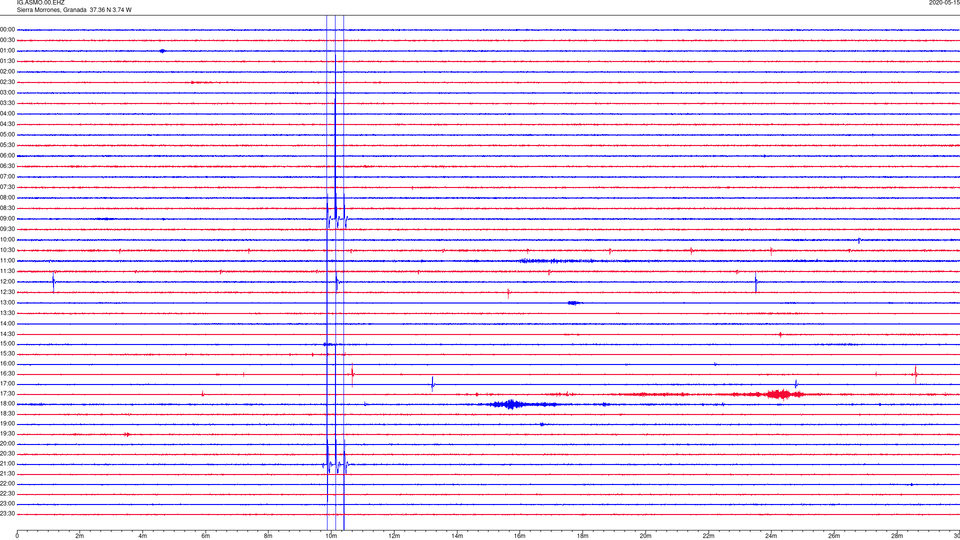The height and width of the screenshot is (540, 960).
Task: Click the 14m tick on time axis
Action: (x=457, y=536)
